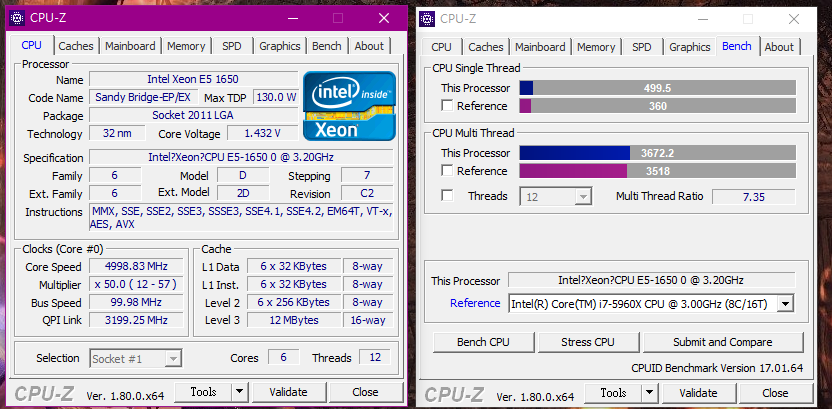Viewport: 832px width, 409px height.
Task: Open Mainboard tab in right window
Action: [x=540, y=47]
